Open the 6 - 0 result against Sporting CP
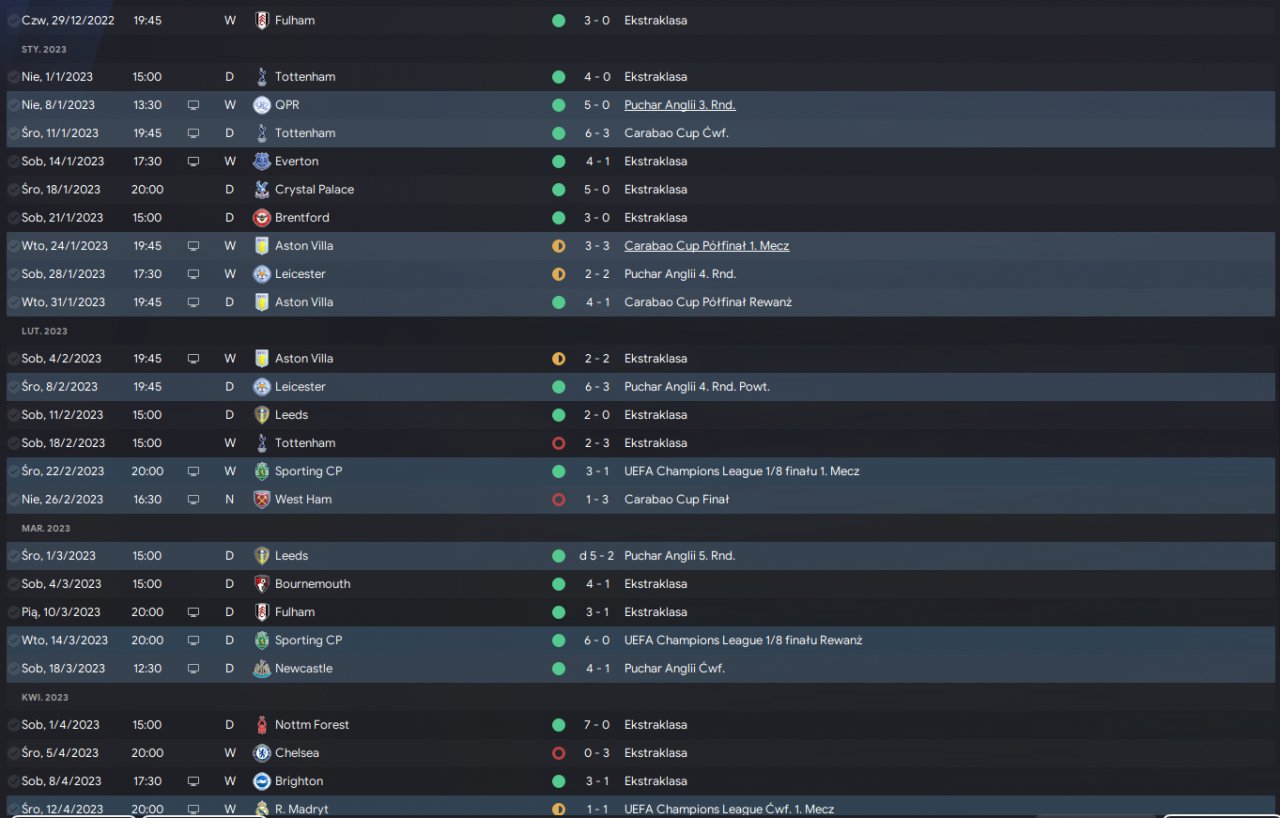This screenshot has height=818, width=1280. point(597,640)
